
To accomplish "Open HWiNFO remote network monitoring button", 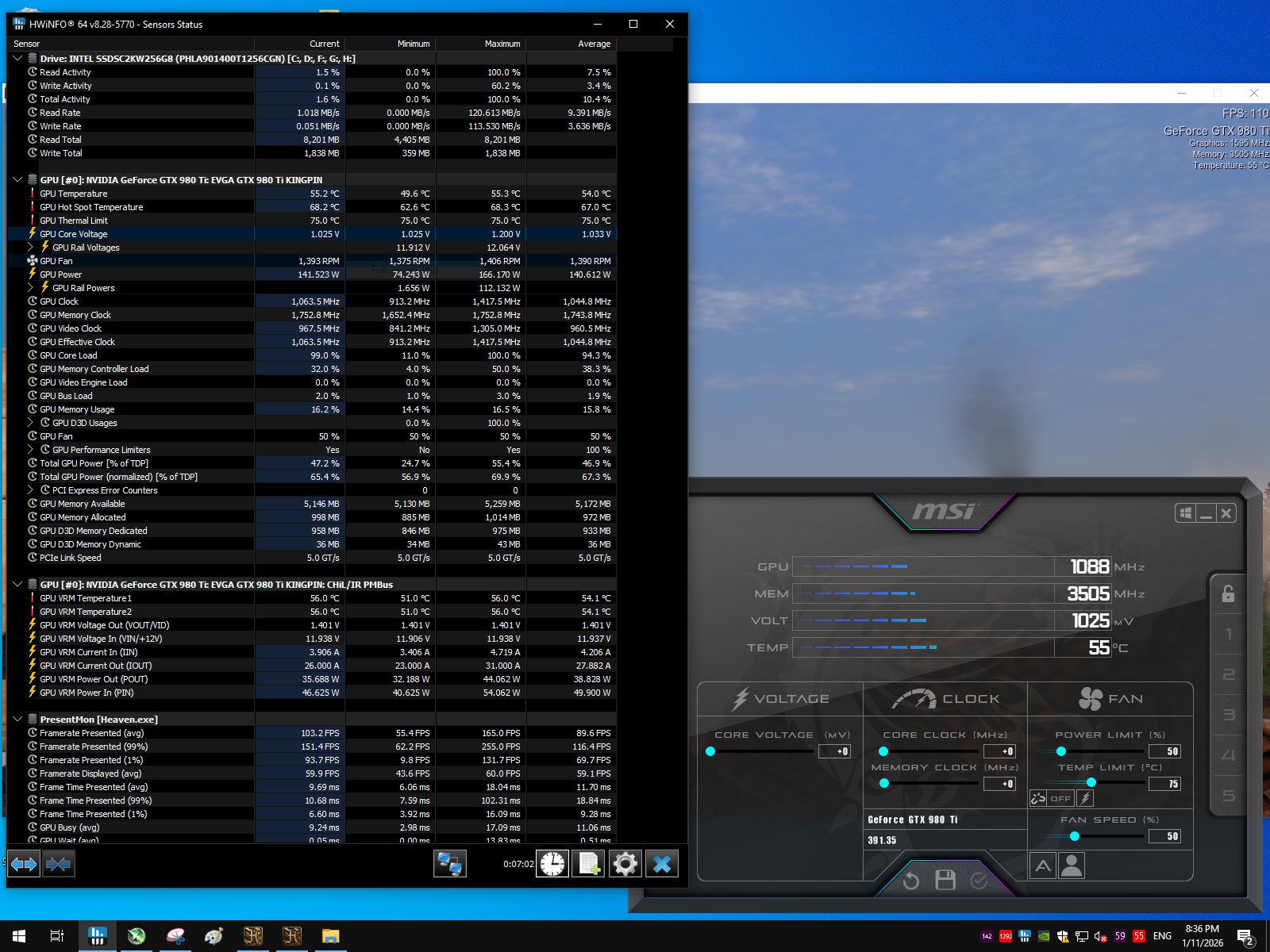I will pos(450,863).
